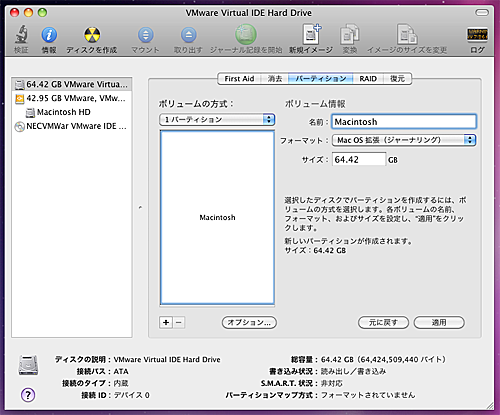Viewport: 500px width, 415px height.
Task: Select the Macintosh partition block in layout
Action: [217, 217]
